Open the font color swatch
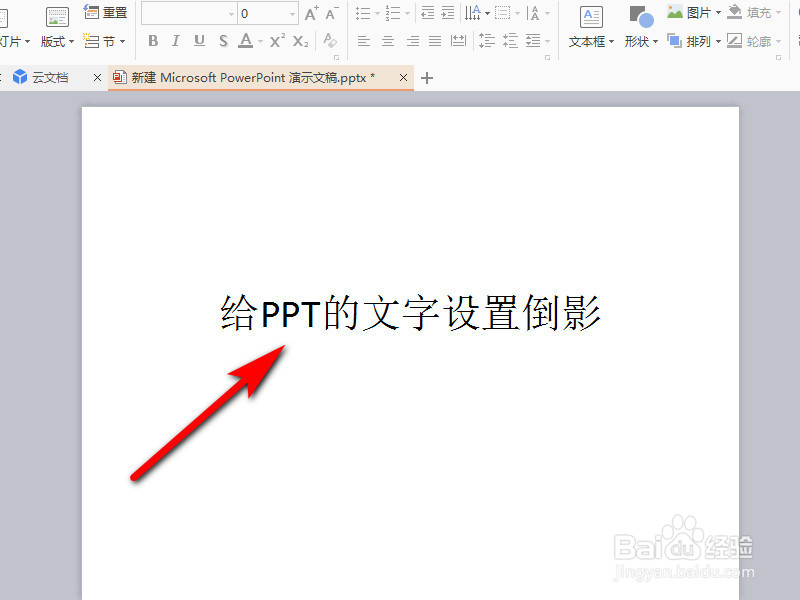 pos(245,41)
